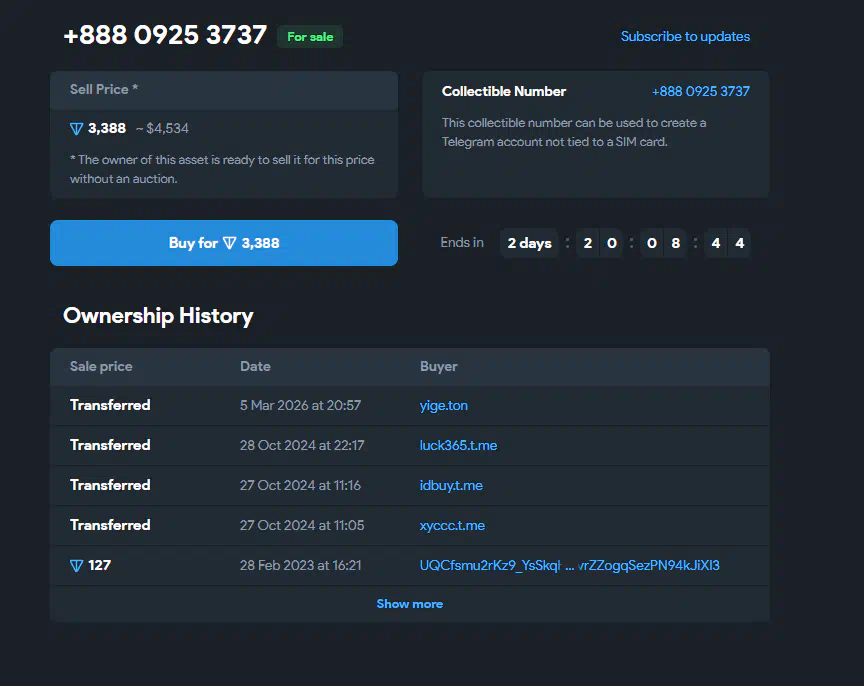The width and height of the screenshot is (864, 686).
Task: Click the Buyer column header
Action: 438,366
